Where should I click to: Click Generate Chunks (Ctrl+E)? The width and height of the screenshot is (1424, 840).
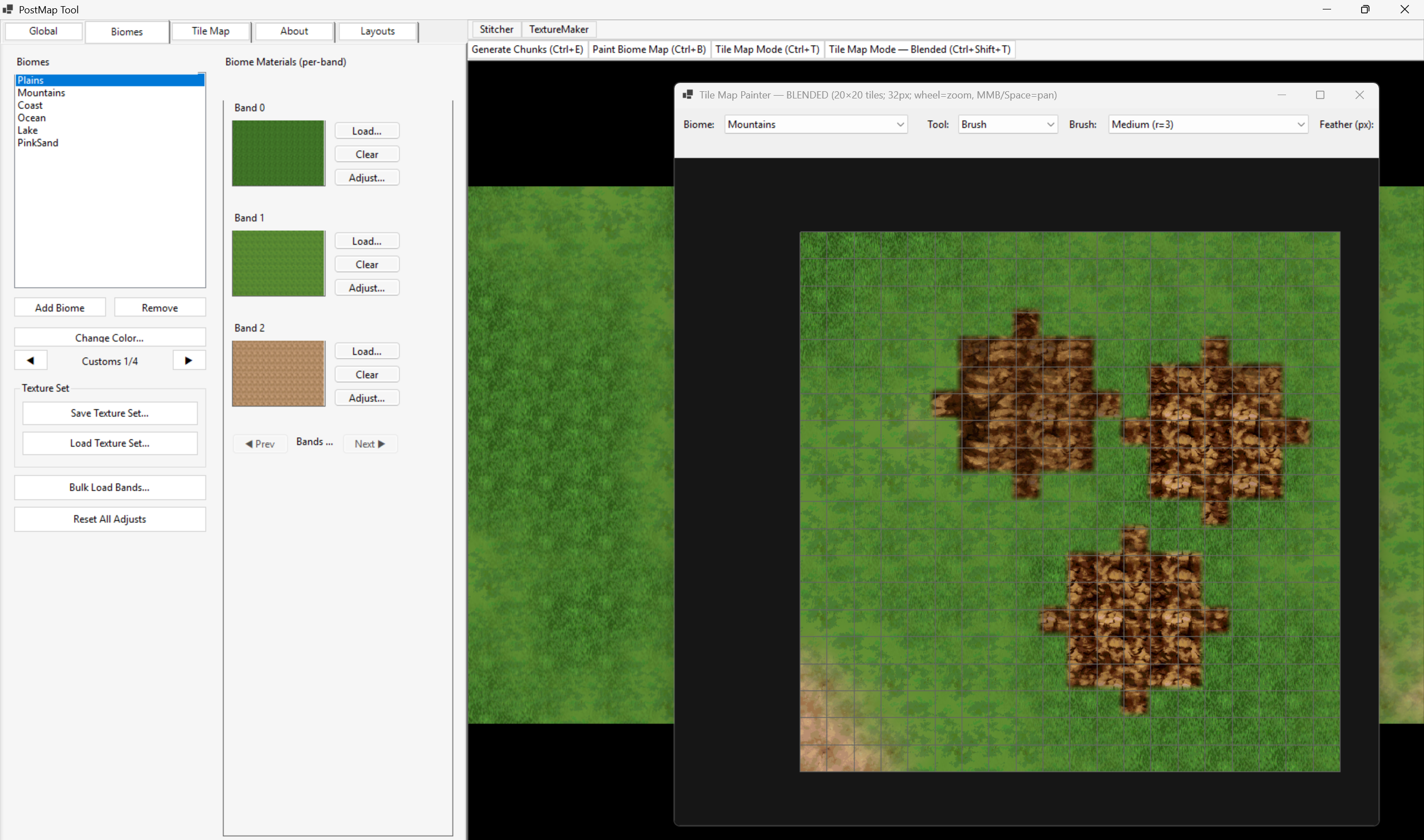pyautogui.click(x=527, y=50)
